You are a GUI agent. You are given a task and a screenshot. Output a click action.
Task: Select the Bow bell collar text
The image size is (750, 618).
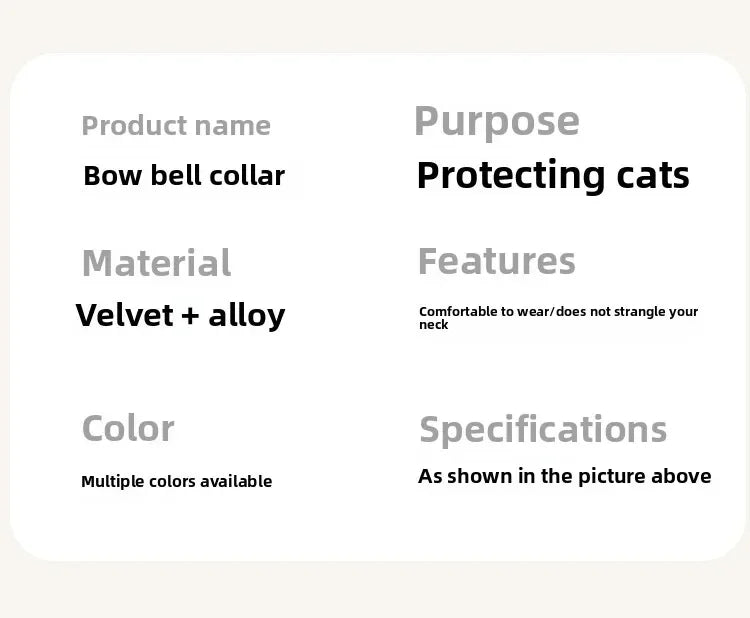pos(184,176)
